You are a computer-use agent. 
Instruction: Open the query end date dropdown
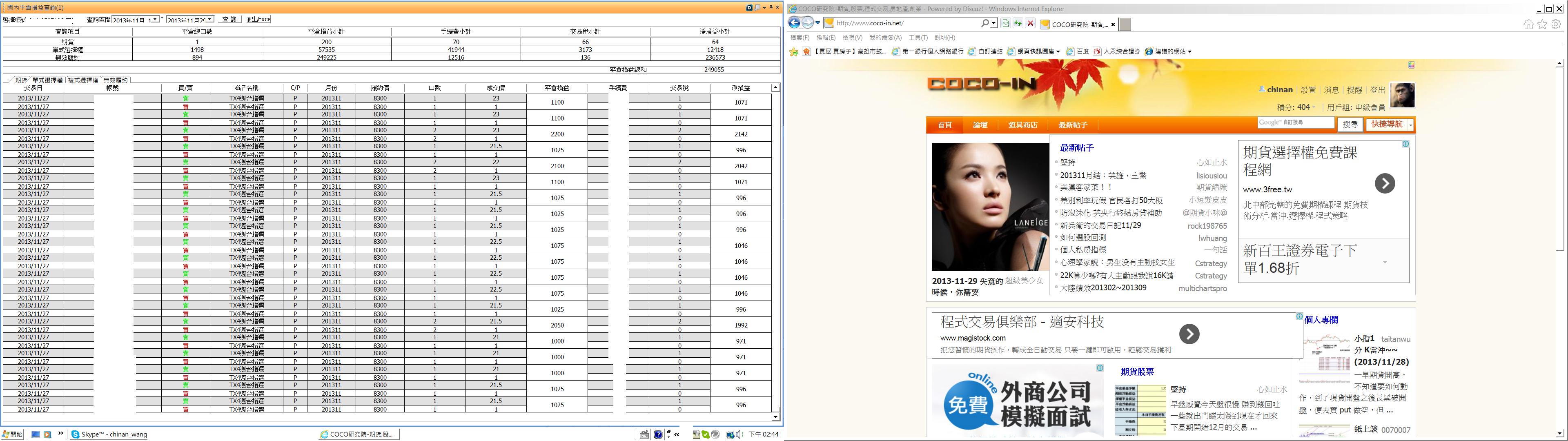tap(210, 20)
